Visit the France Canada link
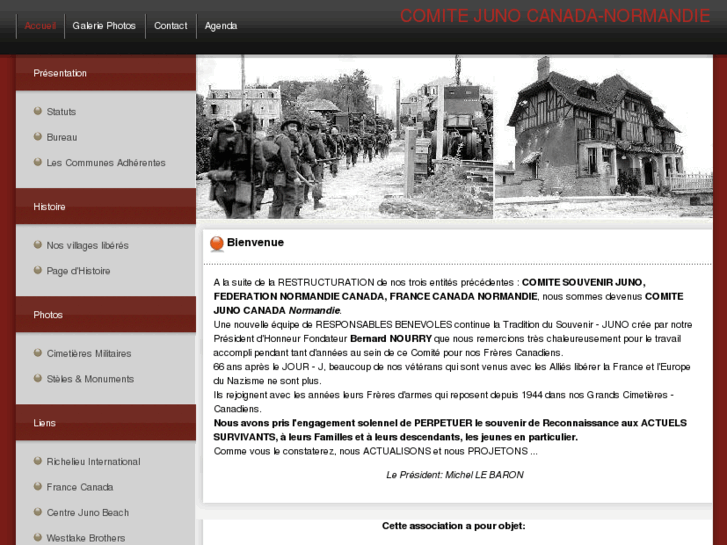This screenshot has width=727, height=545. [80, 487]
